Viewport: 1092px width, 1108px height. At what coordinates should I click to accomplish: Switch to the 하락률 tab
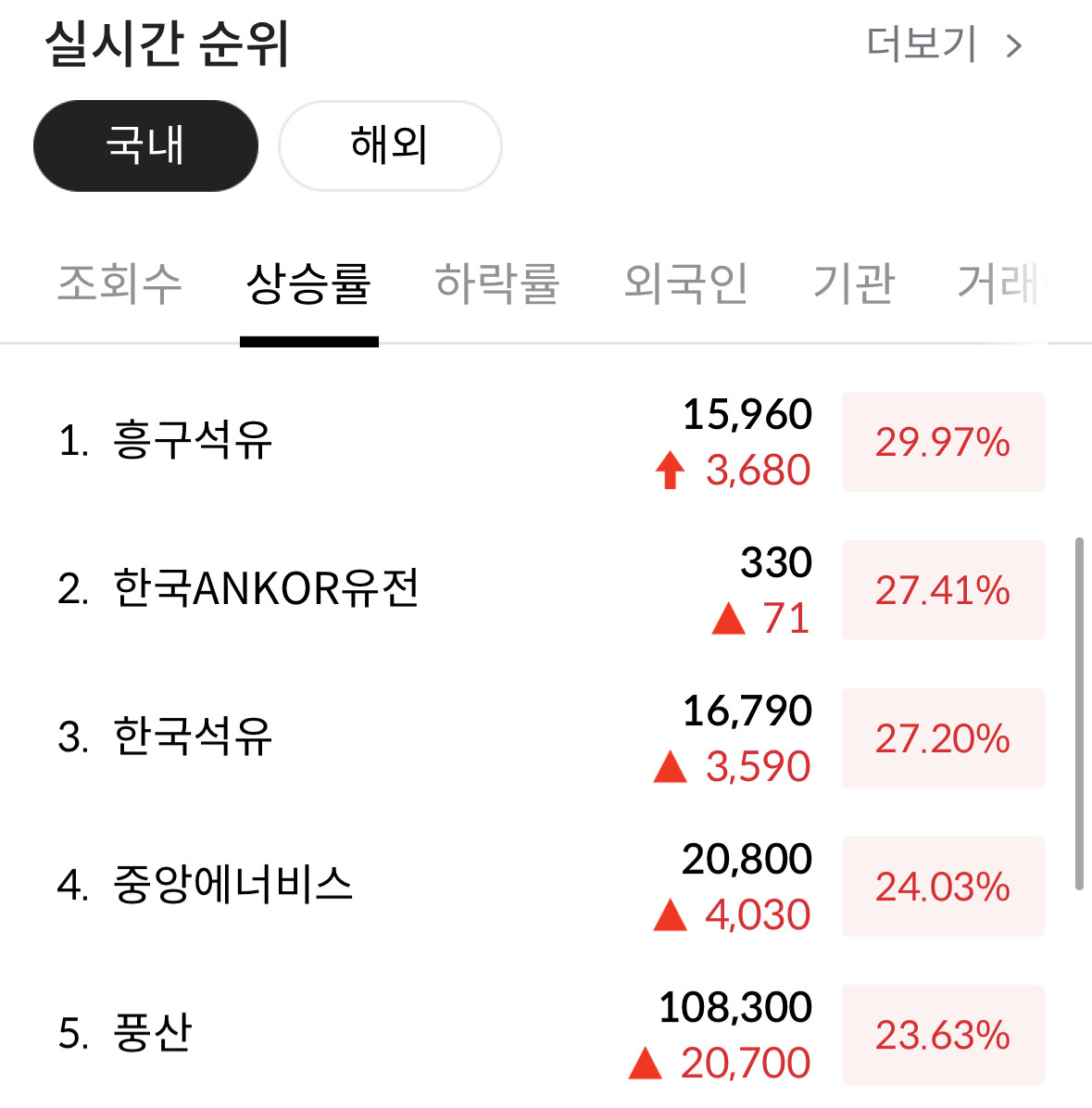pyautogui.click(x=497, y=283)
